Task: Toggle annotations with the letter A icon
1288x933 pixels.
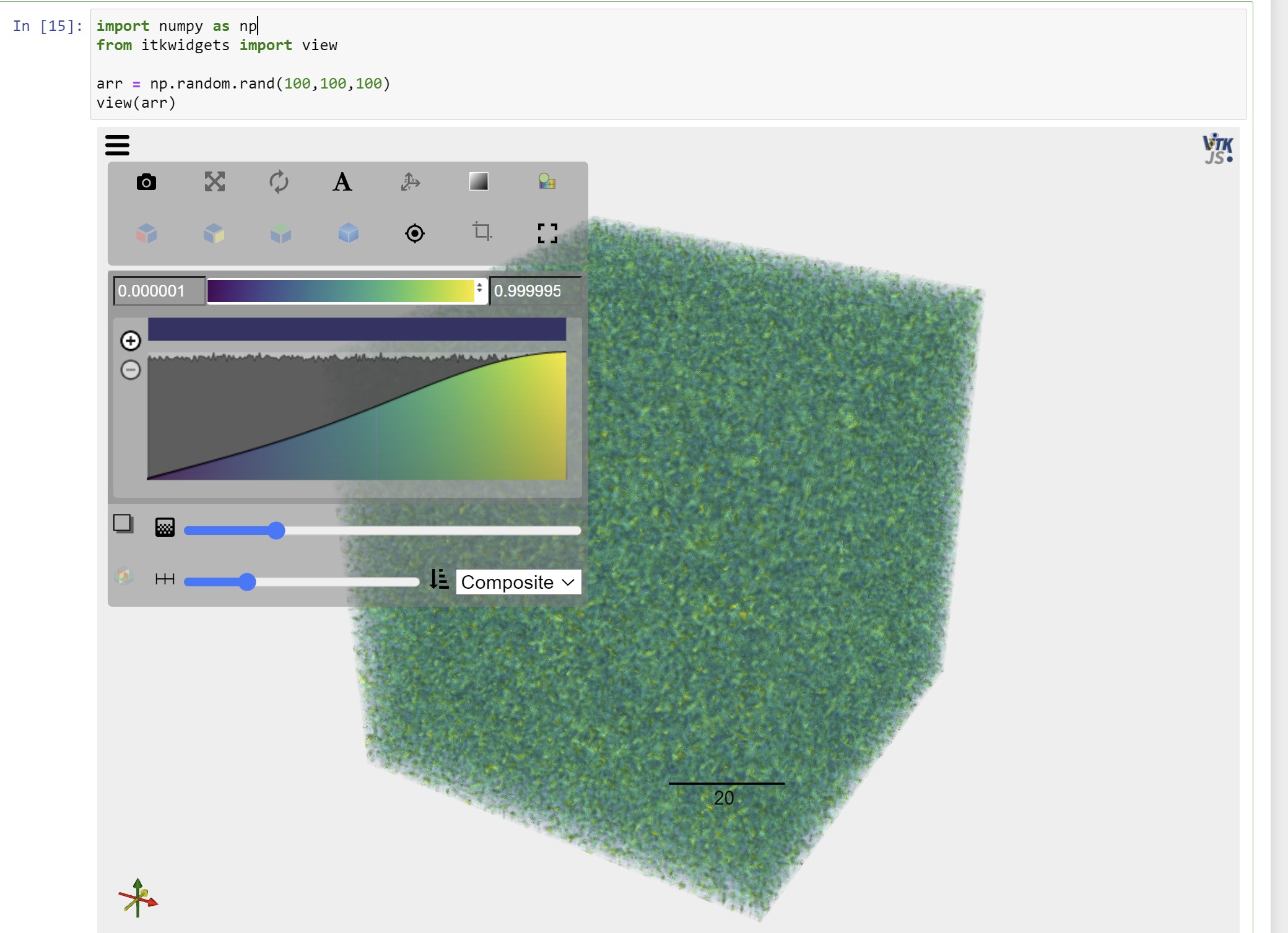Action: 342,182
